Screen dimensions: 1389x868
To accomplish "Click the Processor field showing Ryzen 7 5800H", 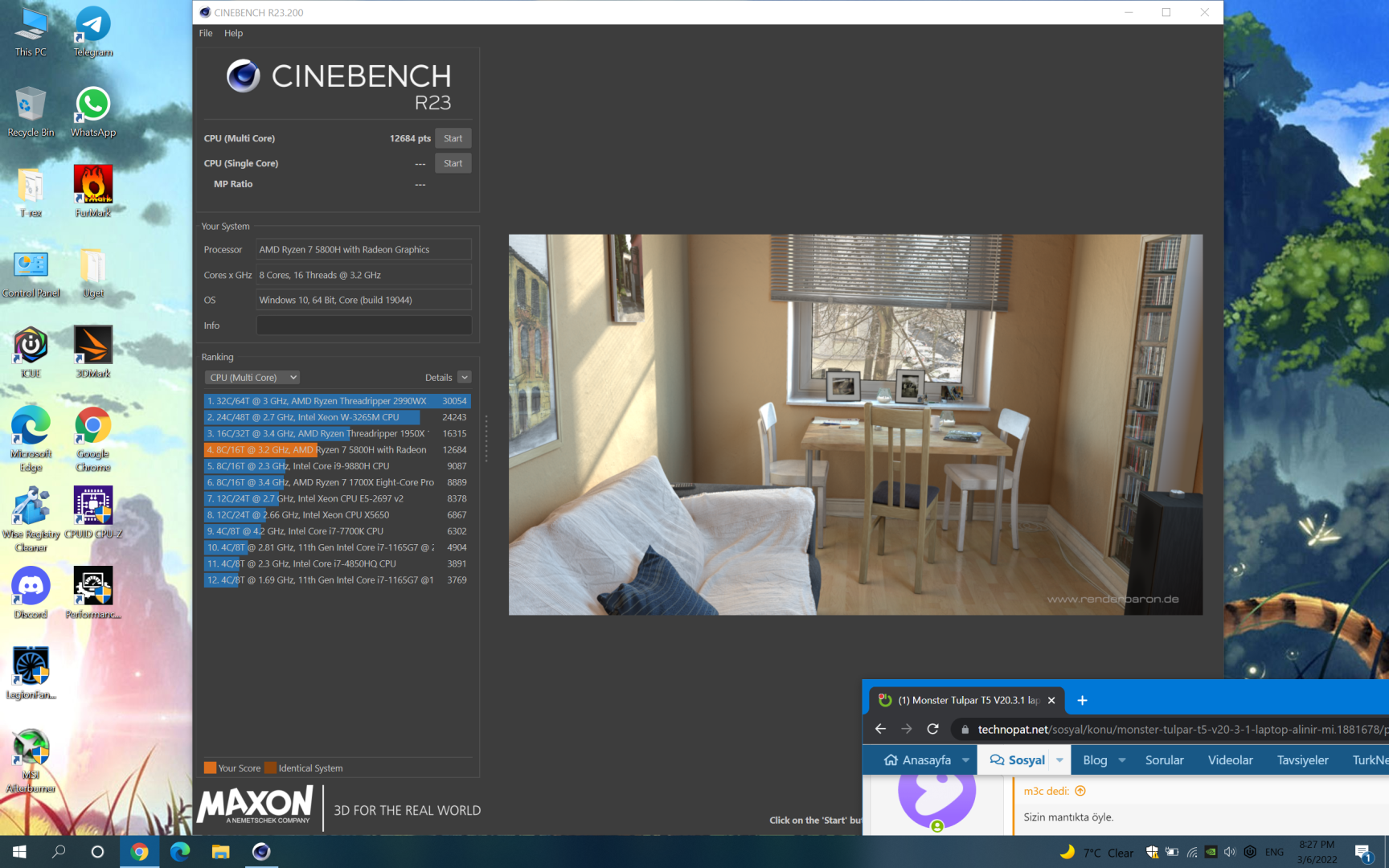I will (x=363, y=250).
